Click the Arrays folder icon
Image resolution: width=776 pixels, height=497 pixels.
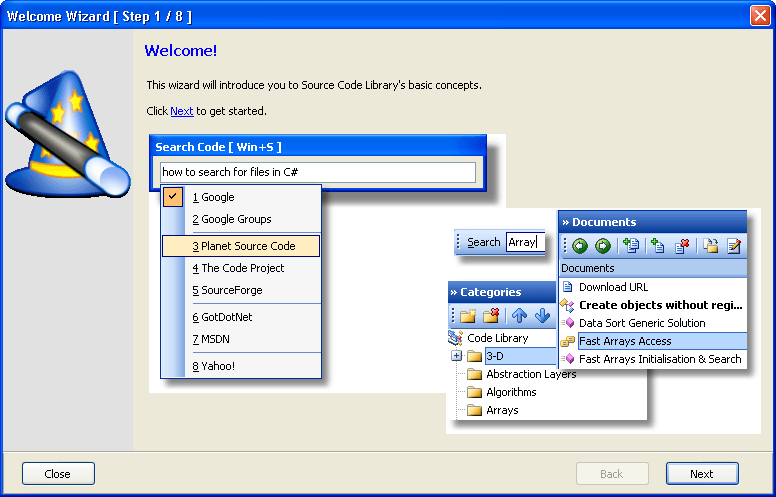(475, 410)
